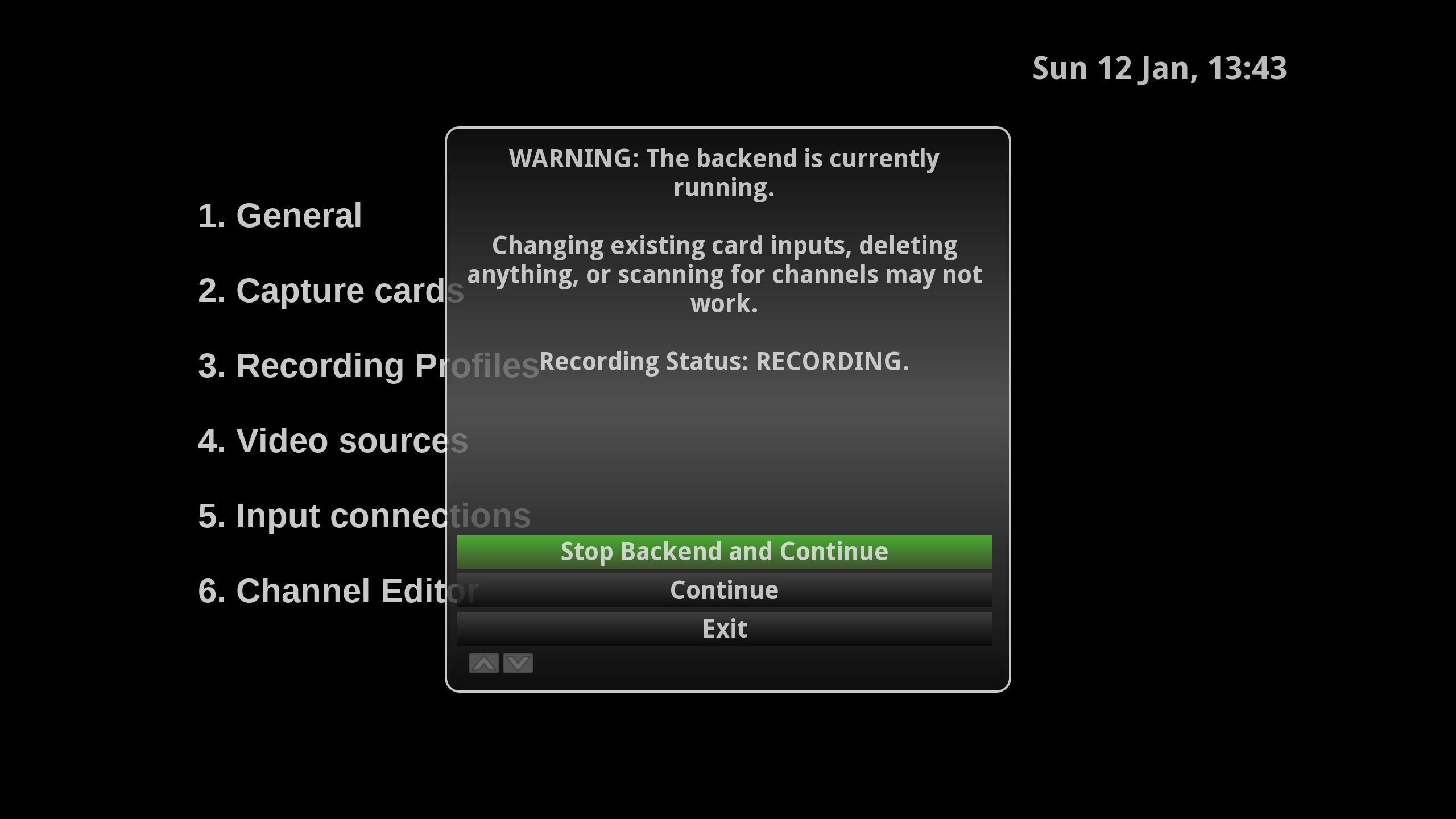The image size is (1456, 819).
Task: Proceed without stopping backend via Continue
Action: 724,590
